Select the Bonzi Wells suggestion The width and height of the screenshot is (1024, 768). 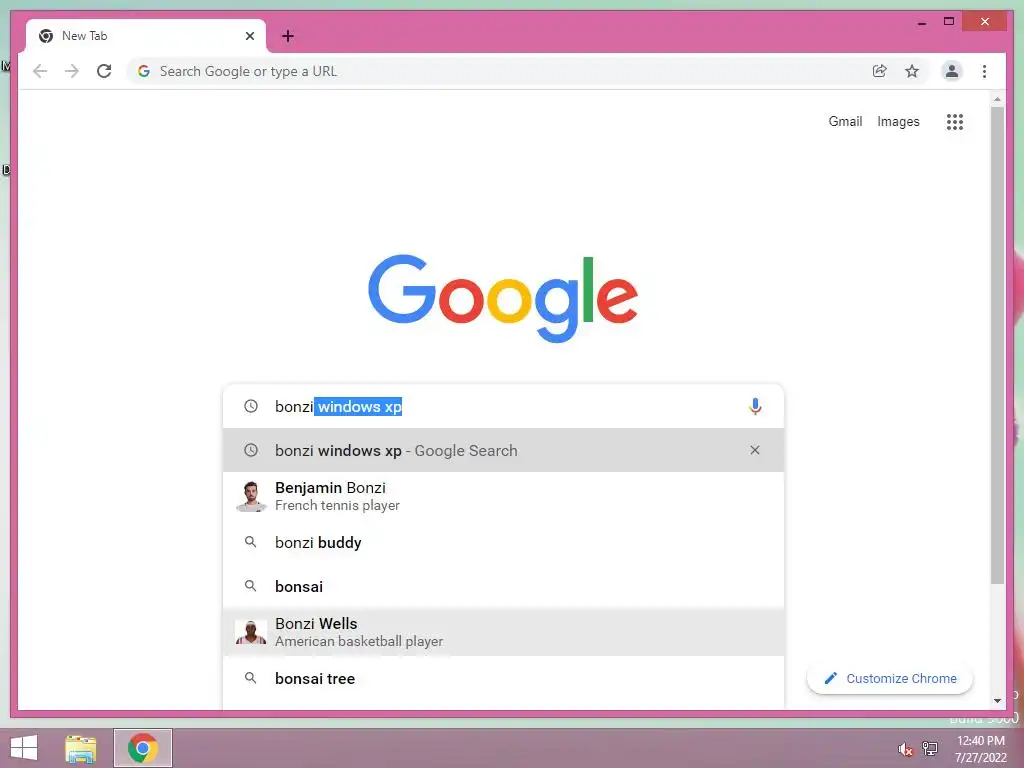click(x=503, y=632)
